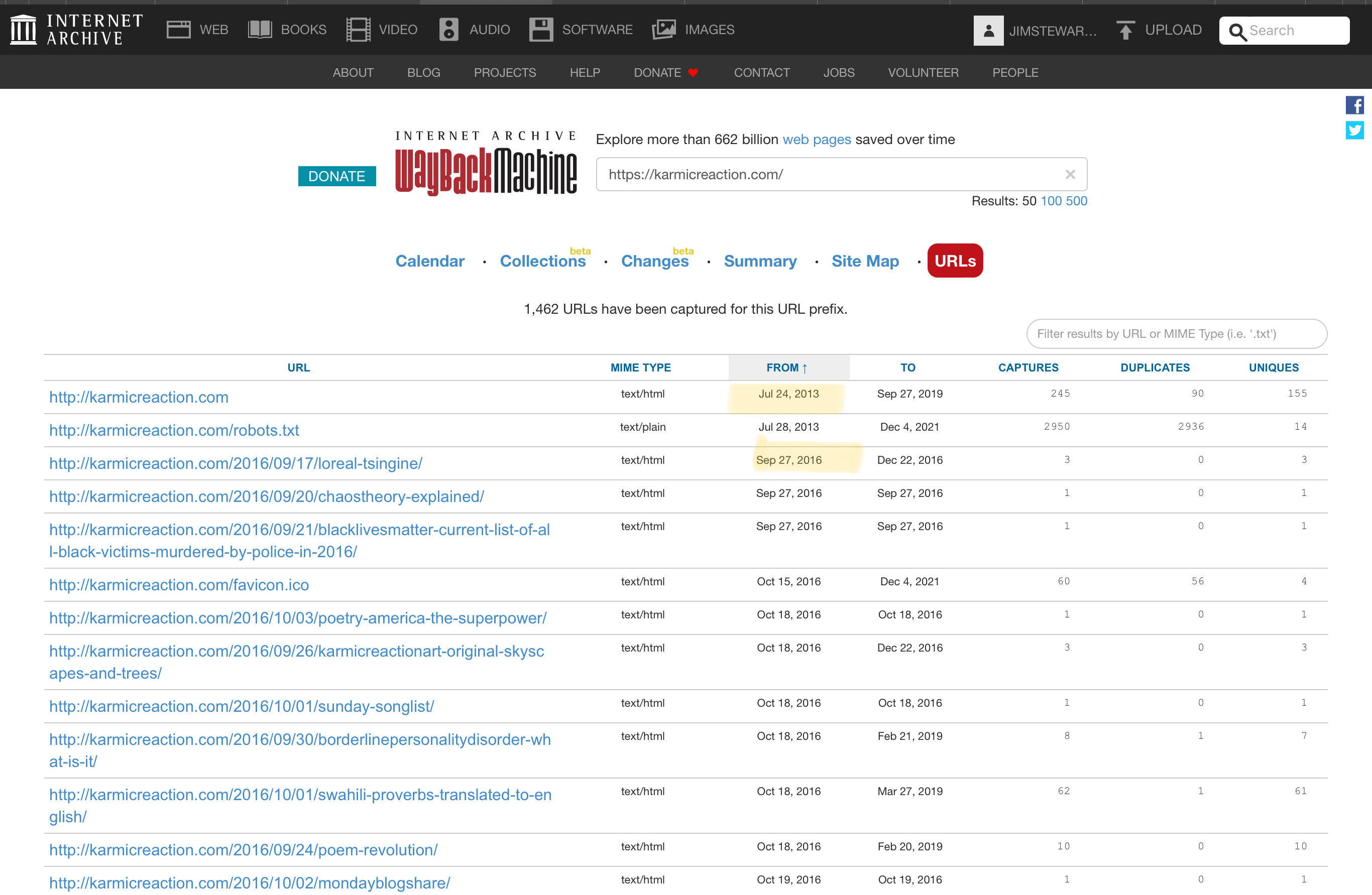Focus the filter results by URL field

(1177, 334)
